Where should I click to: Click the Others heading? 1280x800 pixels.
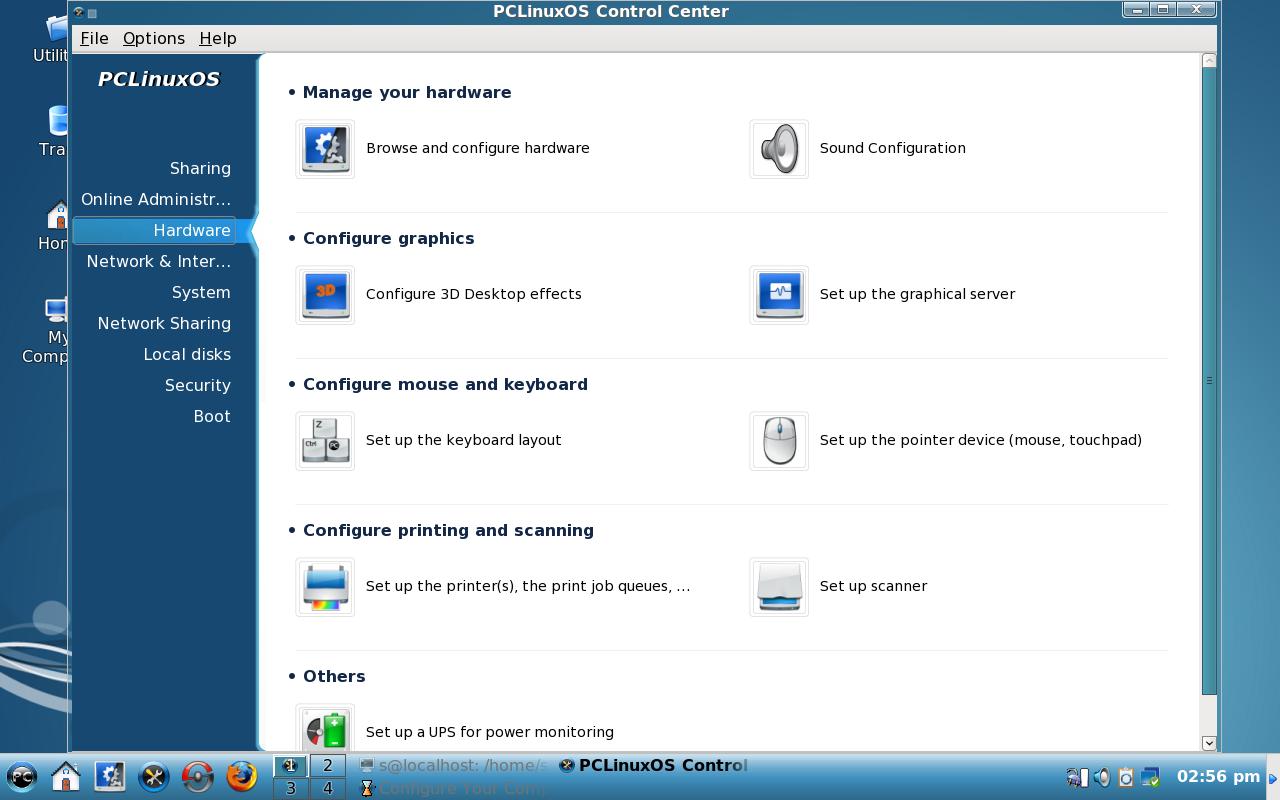pos(334,676)
